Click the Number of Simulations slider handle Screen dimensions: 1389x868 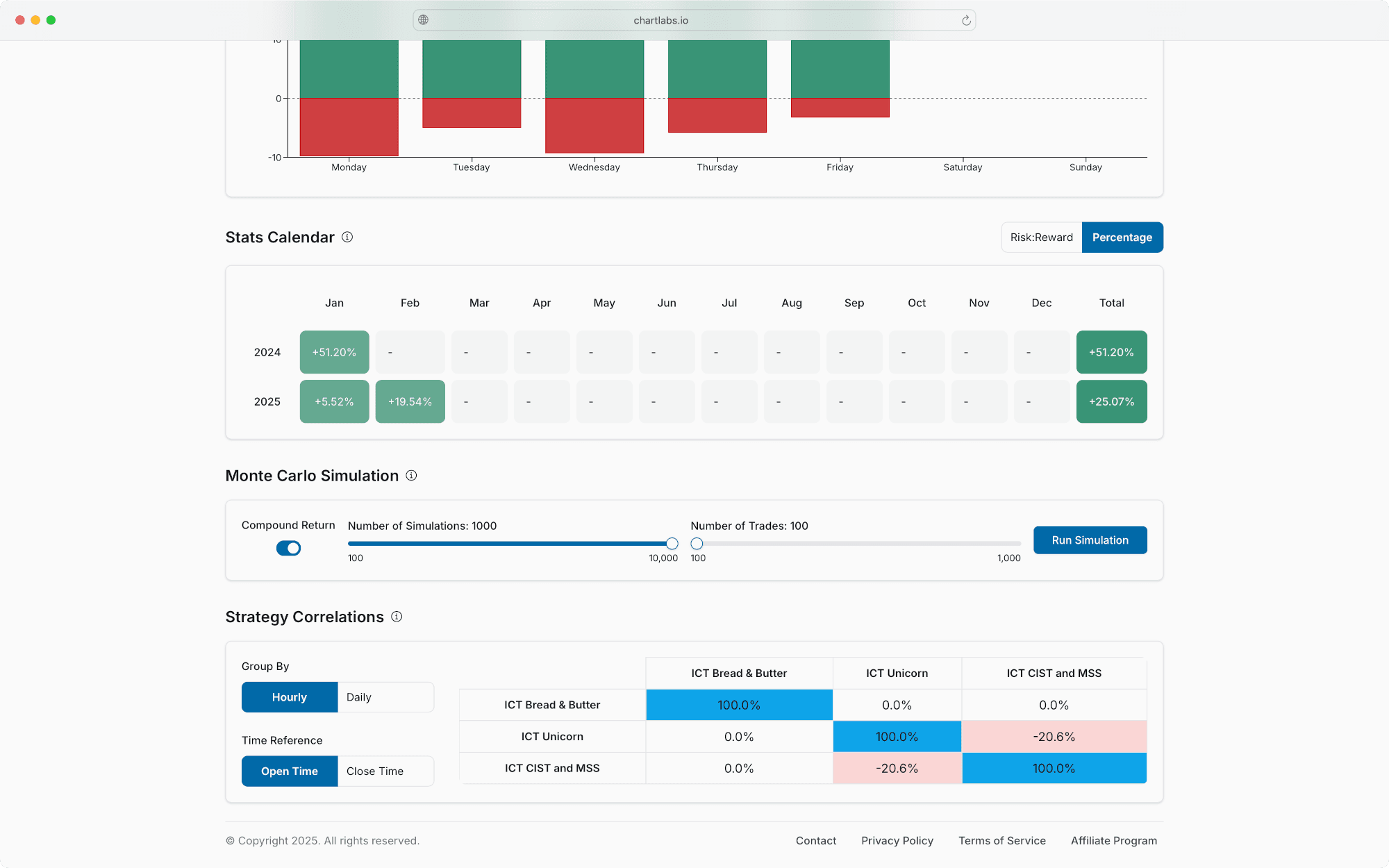(672, 544)
